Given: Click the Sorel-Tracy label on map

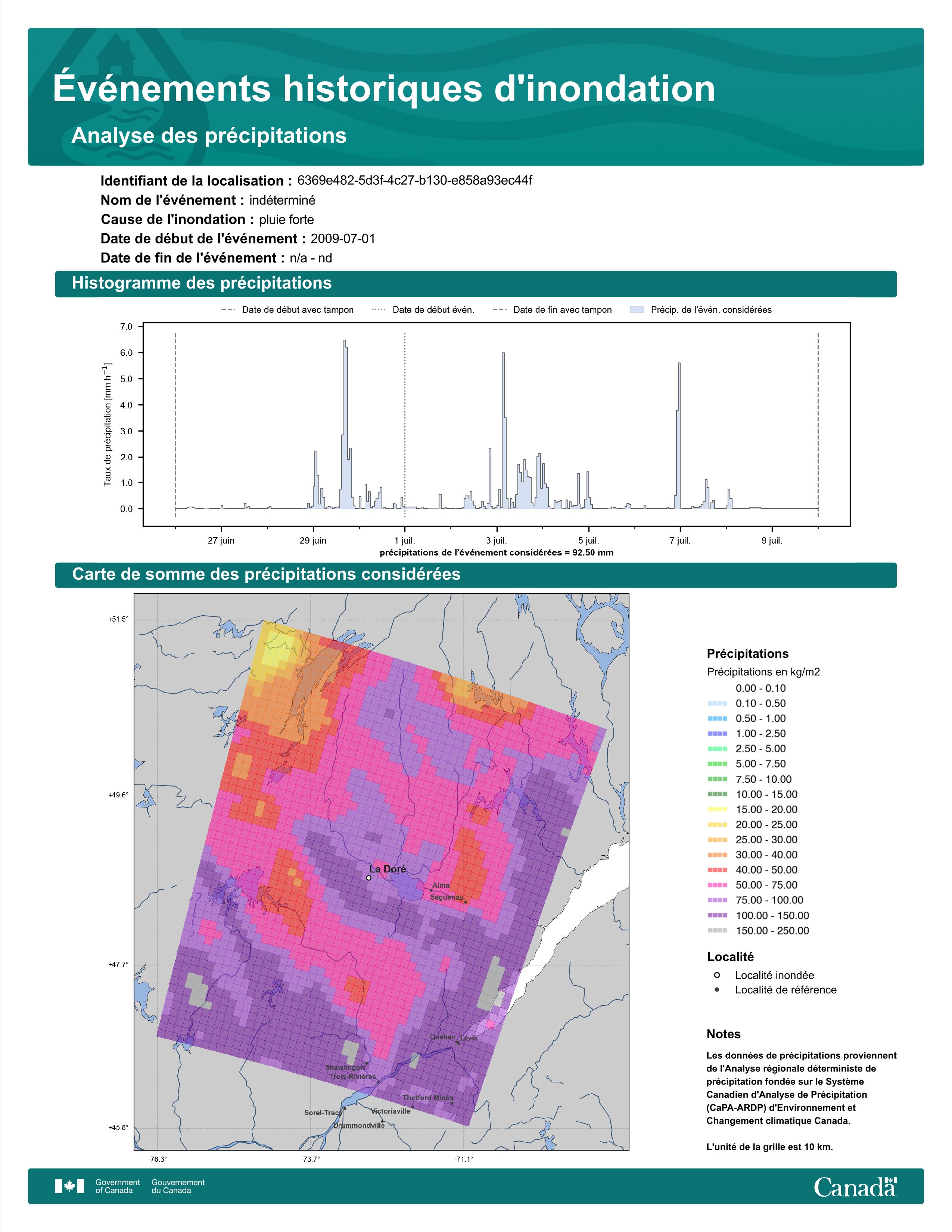Looking at the screenshot, I should pyautogui.click(x=323, y=1113).
